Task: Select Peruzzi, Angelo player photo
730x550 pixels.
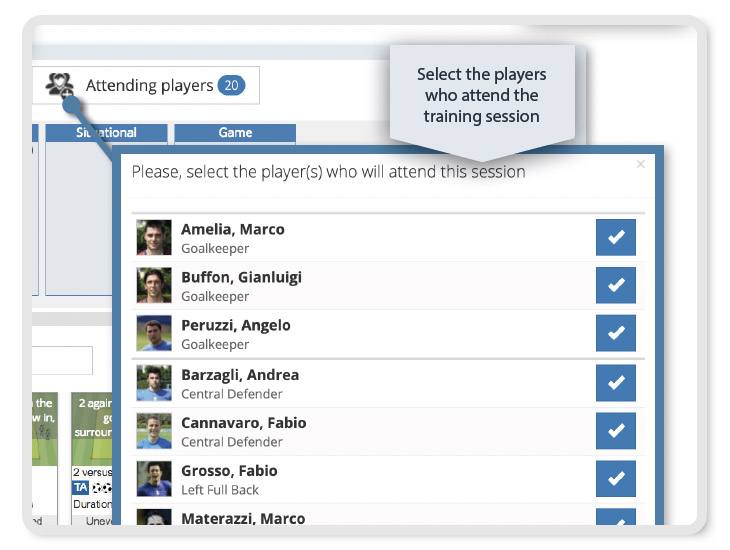Action: tap(154, 333)
